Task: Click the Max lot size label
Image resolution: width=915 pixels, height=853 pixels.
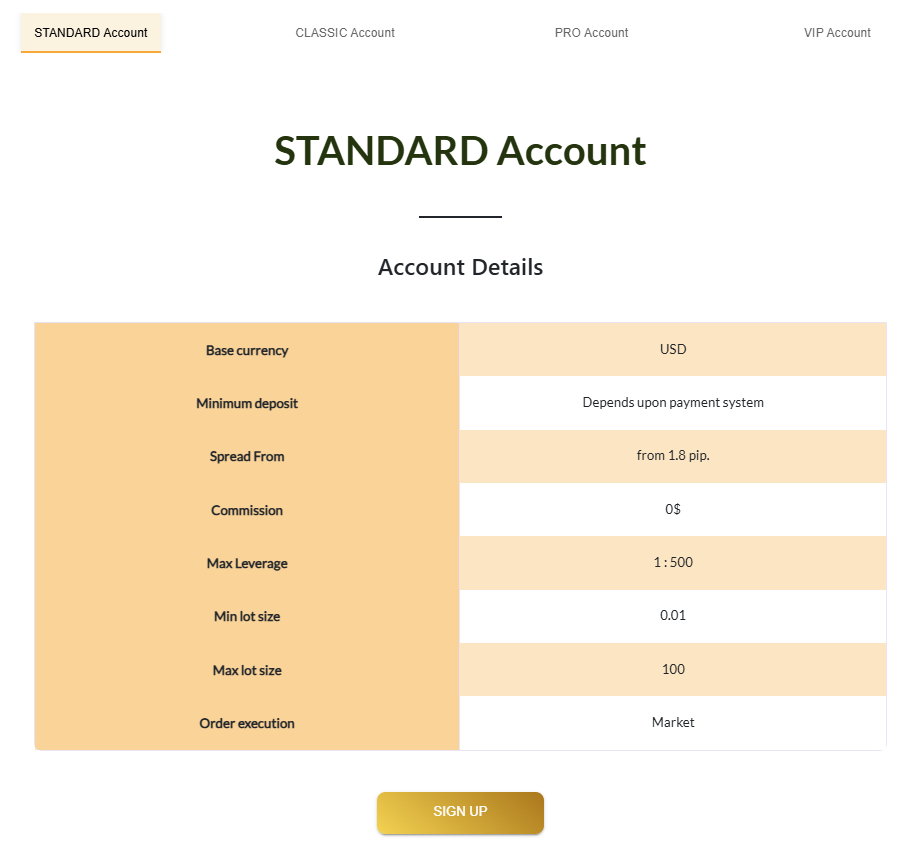Action: [x=247, y=671]
